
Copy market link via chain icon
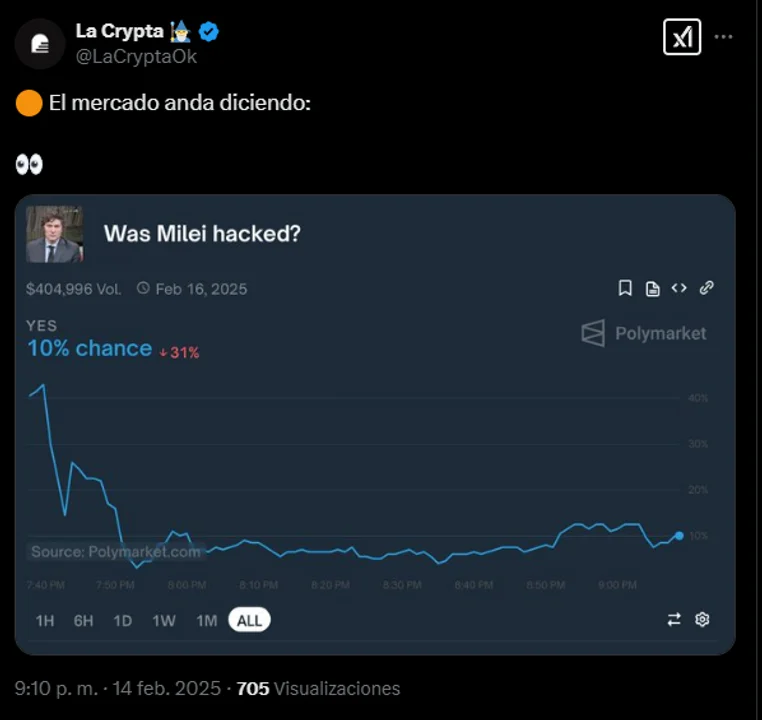click(706, 288)
